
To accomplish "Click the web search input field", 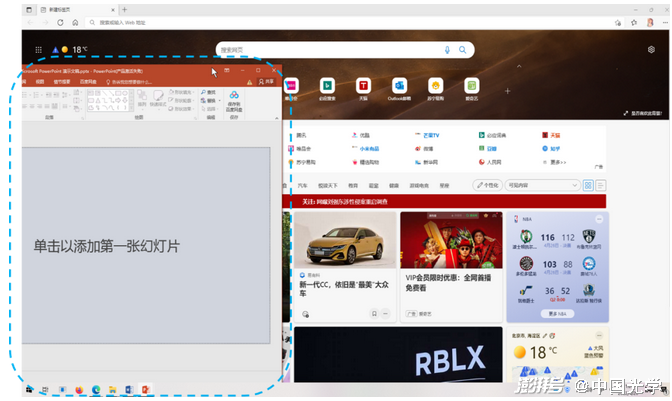I will pos(330,49).
